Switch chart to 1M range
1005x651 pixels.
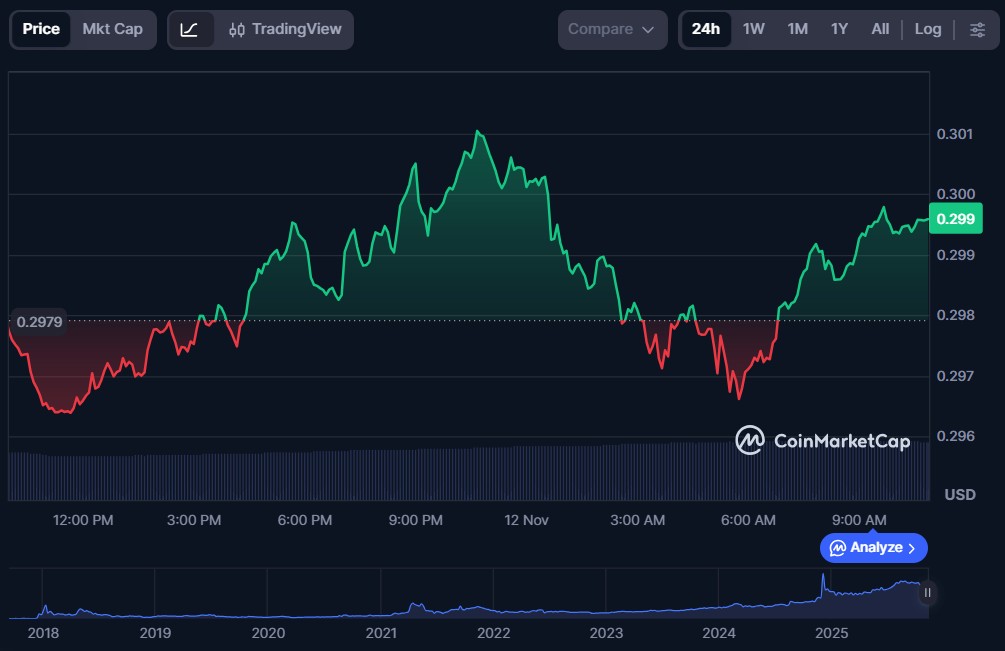[797, 30]
